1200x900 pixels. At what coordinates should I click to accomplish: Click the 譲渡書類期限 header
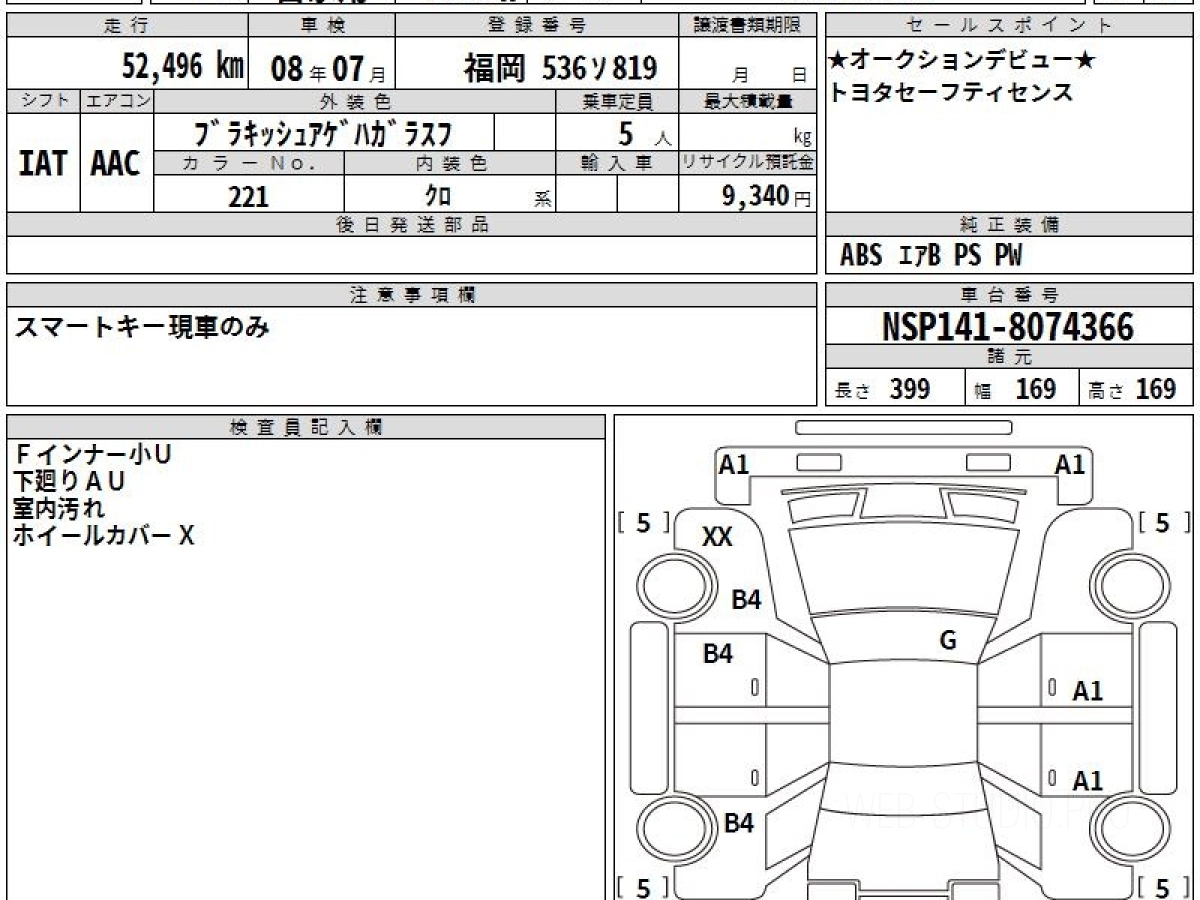(x=748, y=26)
